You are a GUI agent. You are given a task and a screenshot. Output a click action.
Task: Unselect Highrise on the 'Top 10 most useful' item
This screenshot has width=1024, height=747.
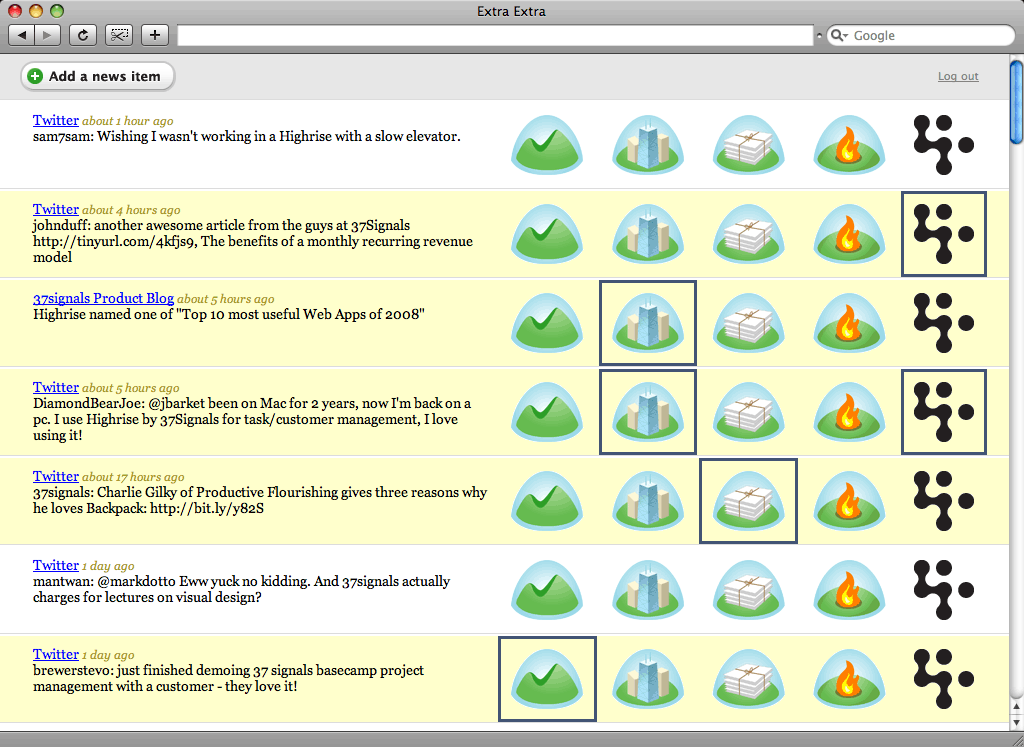[648, 323]
